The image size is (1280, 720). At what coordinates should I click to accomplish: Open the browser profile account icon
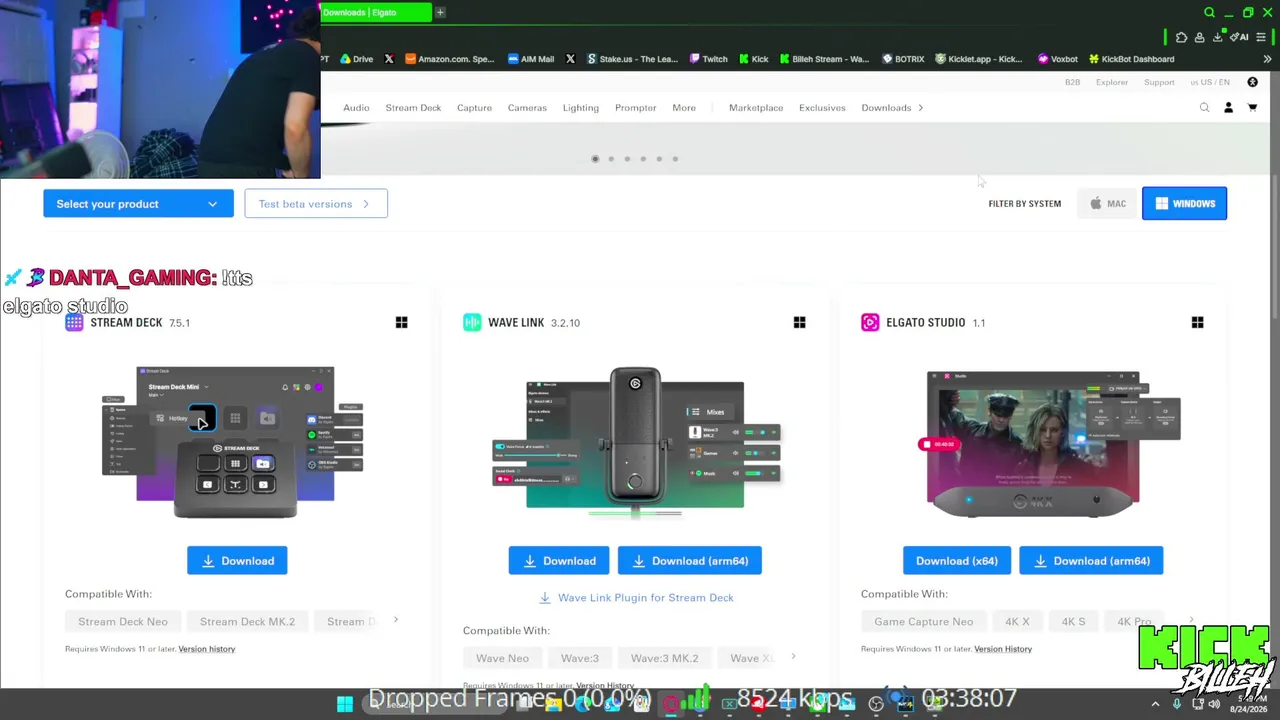[1199, 37]
